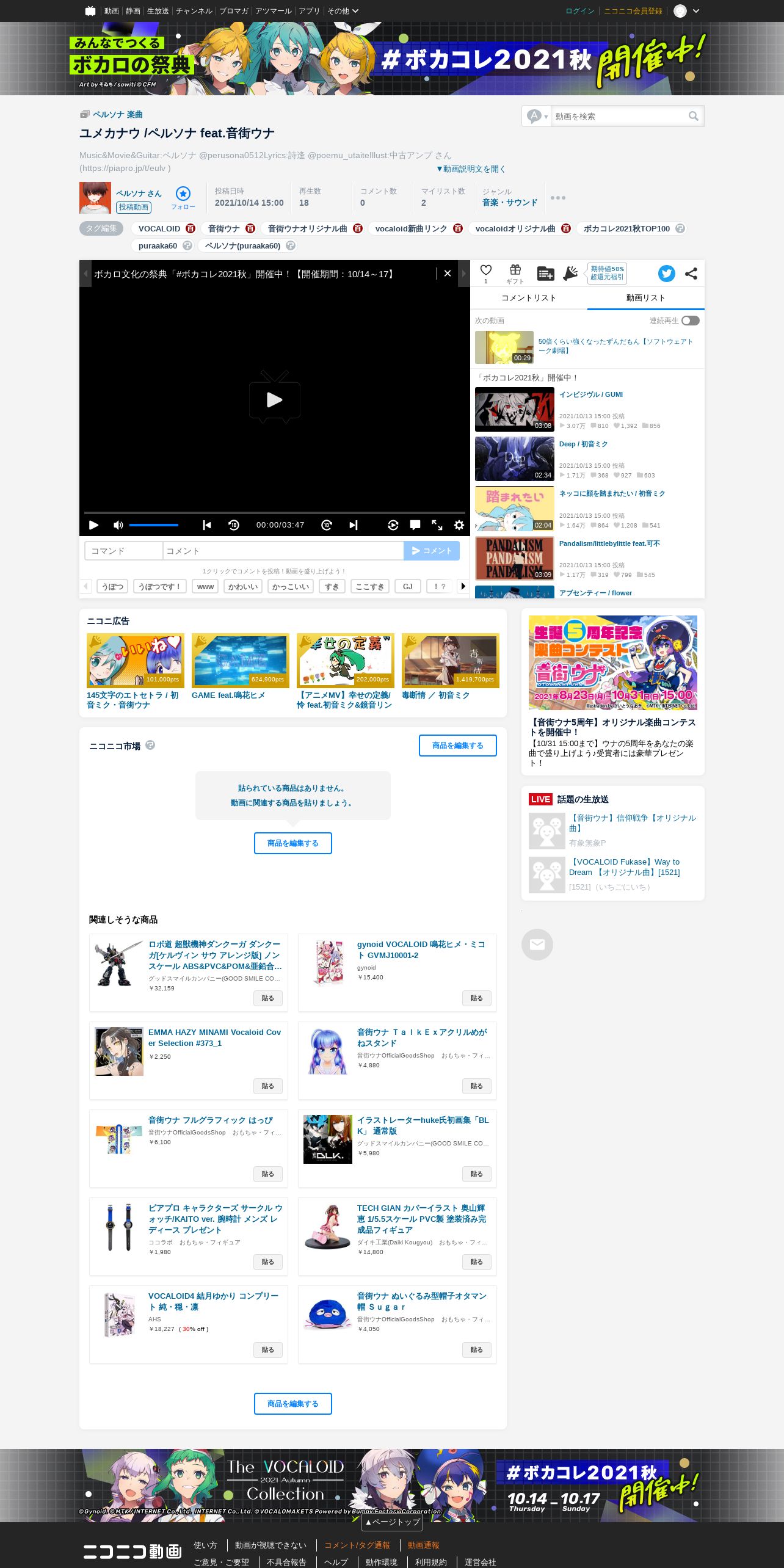Viewport: 784px width, 1568px height.
Task: Open dictionary icon beside 音街ウナオリジナル曲 tag
Action: click(x=358, y=228)
